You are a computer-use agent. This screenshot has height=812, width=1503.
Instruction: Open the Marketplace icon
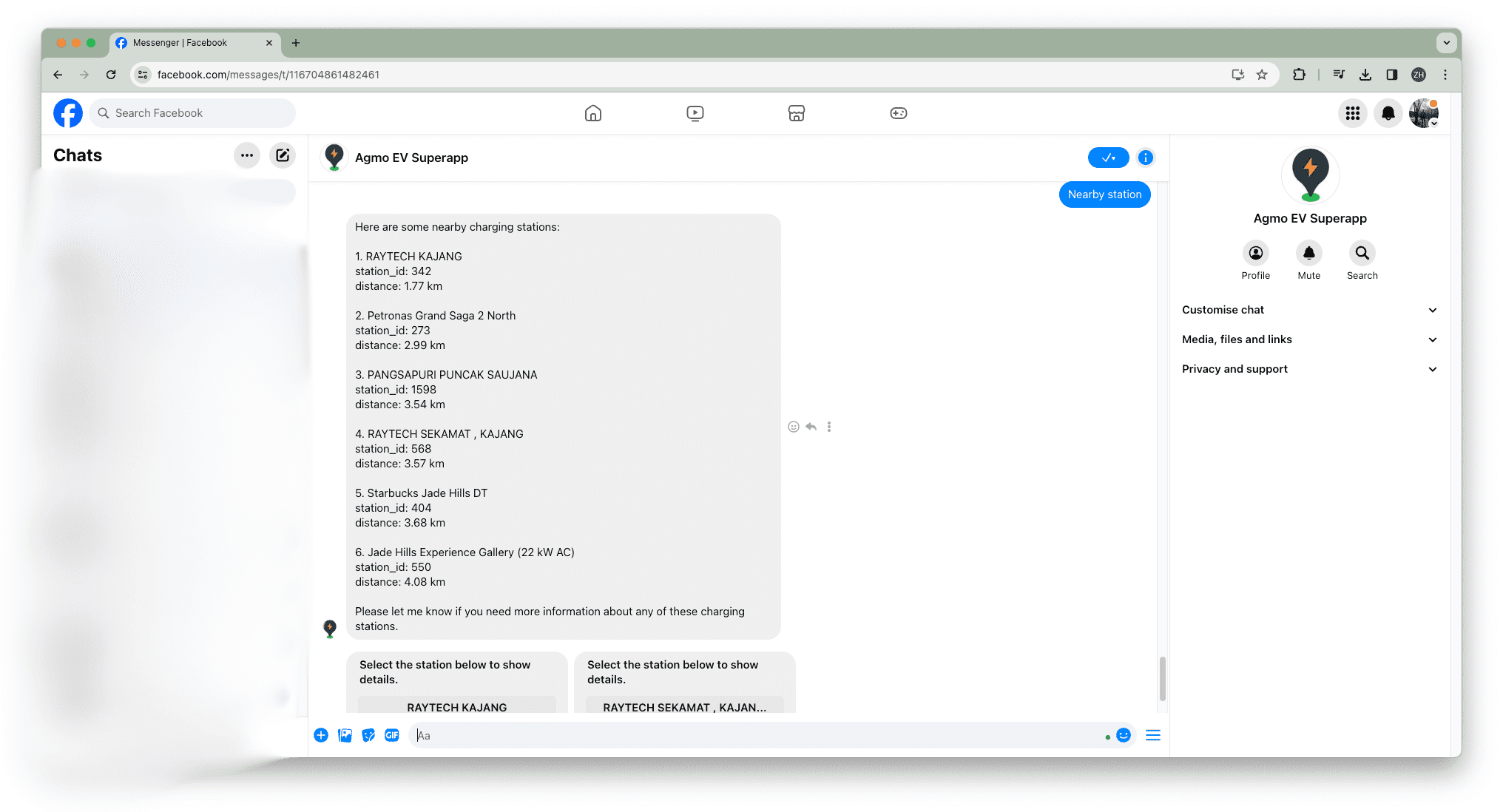797,113
